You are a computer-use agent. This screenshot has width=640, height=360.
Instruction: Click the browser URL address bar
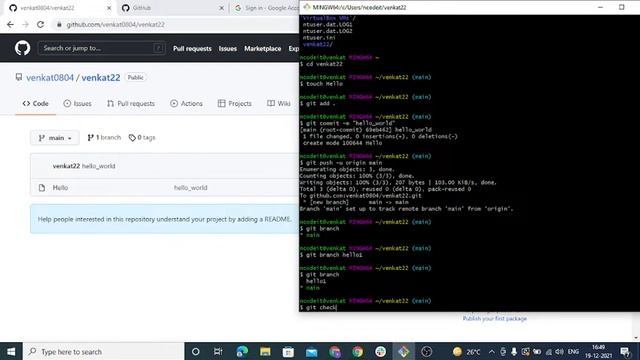176,24
